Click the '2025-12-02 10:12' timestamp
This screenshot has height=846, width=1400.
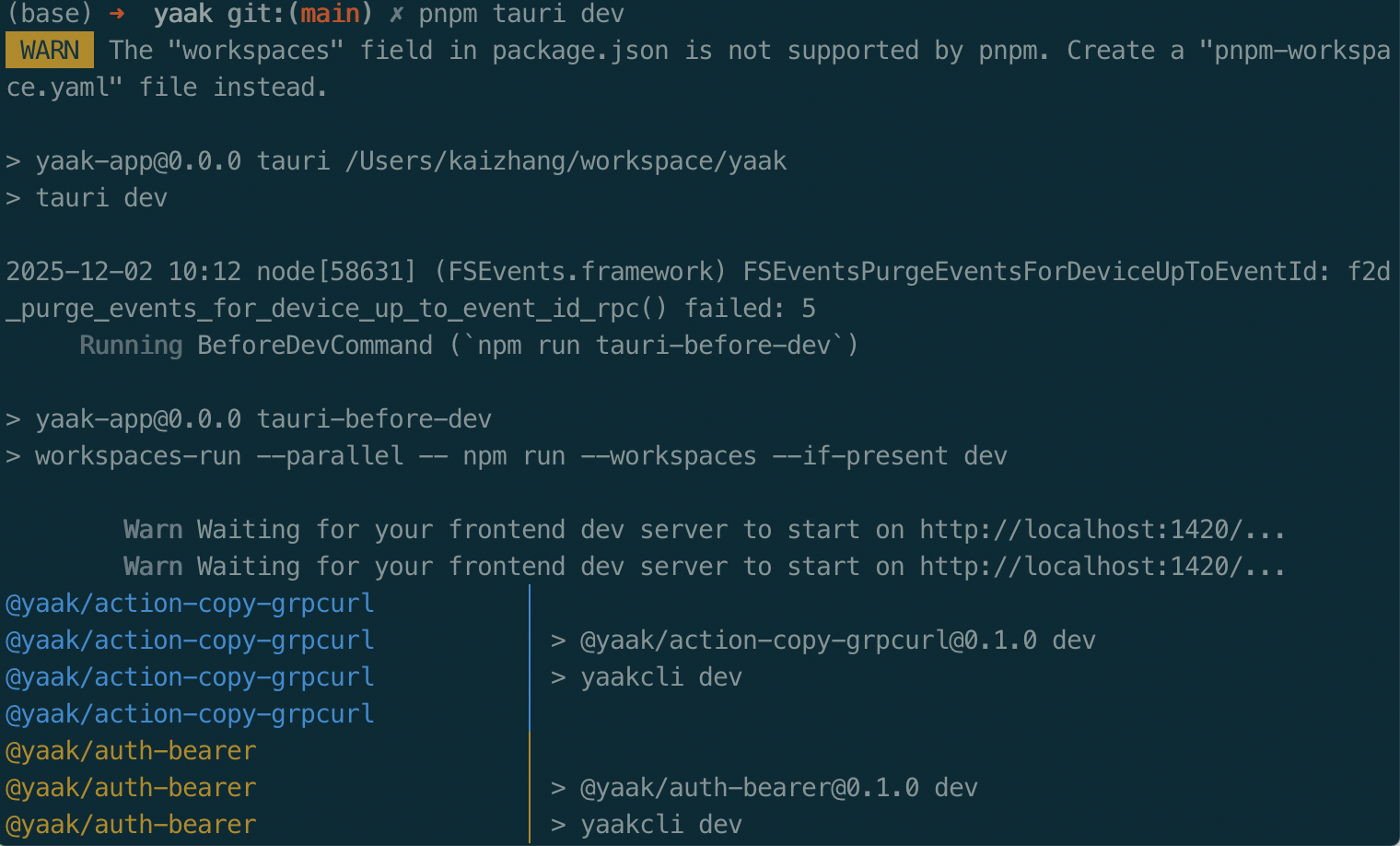[123, 272]
